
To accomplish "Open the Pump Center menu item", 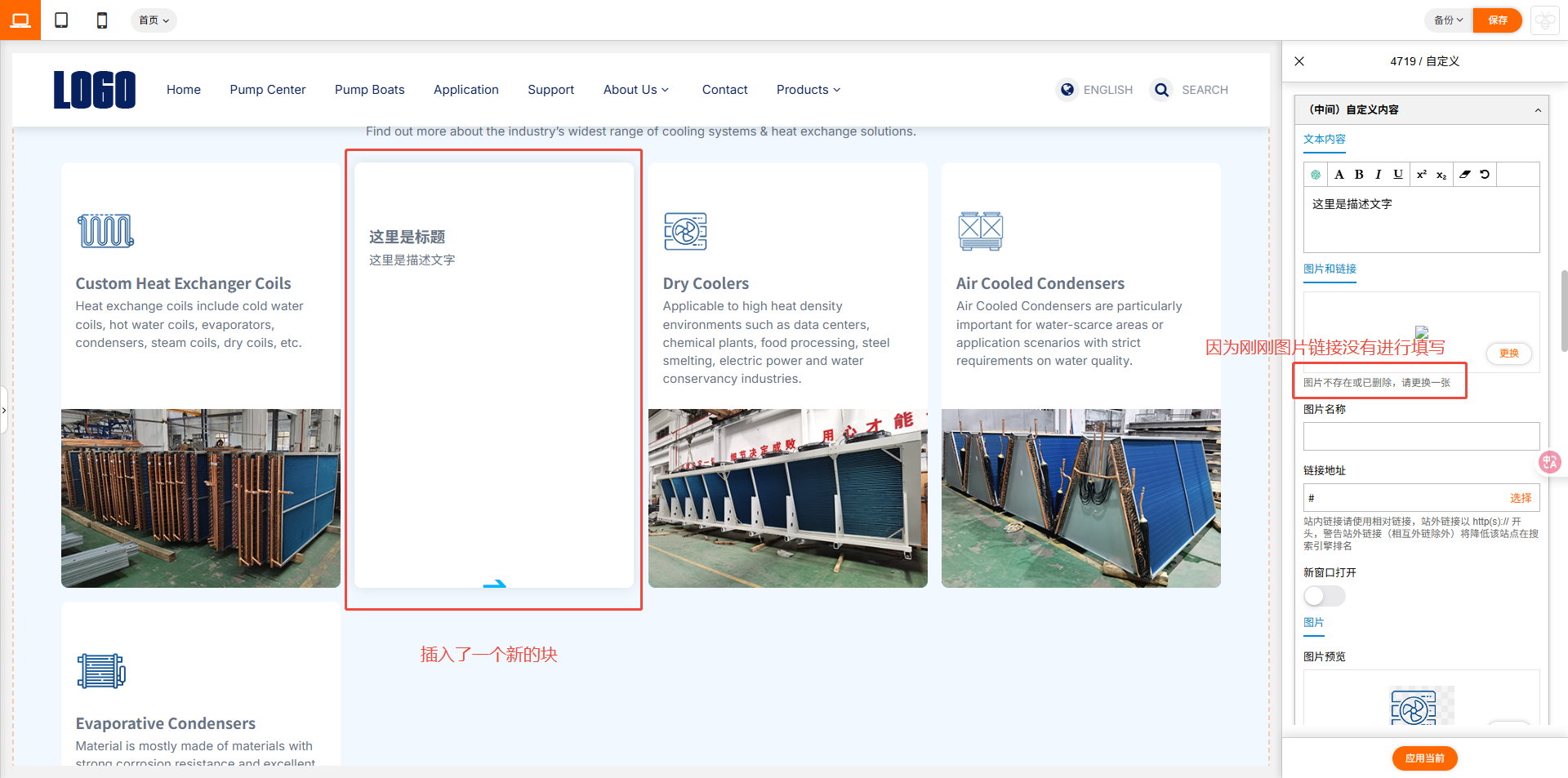I will tap(268, 90).
